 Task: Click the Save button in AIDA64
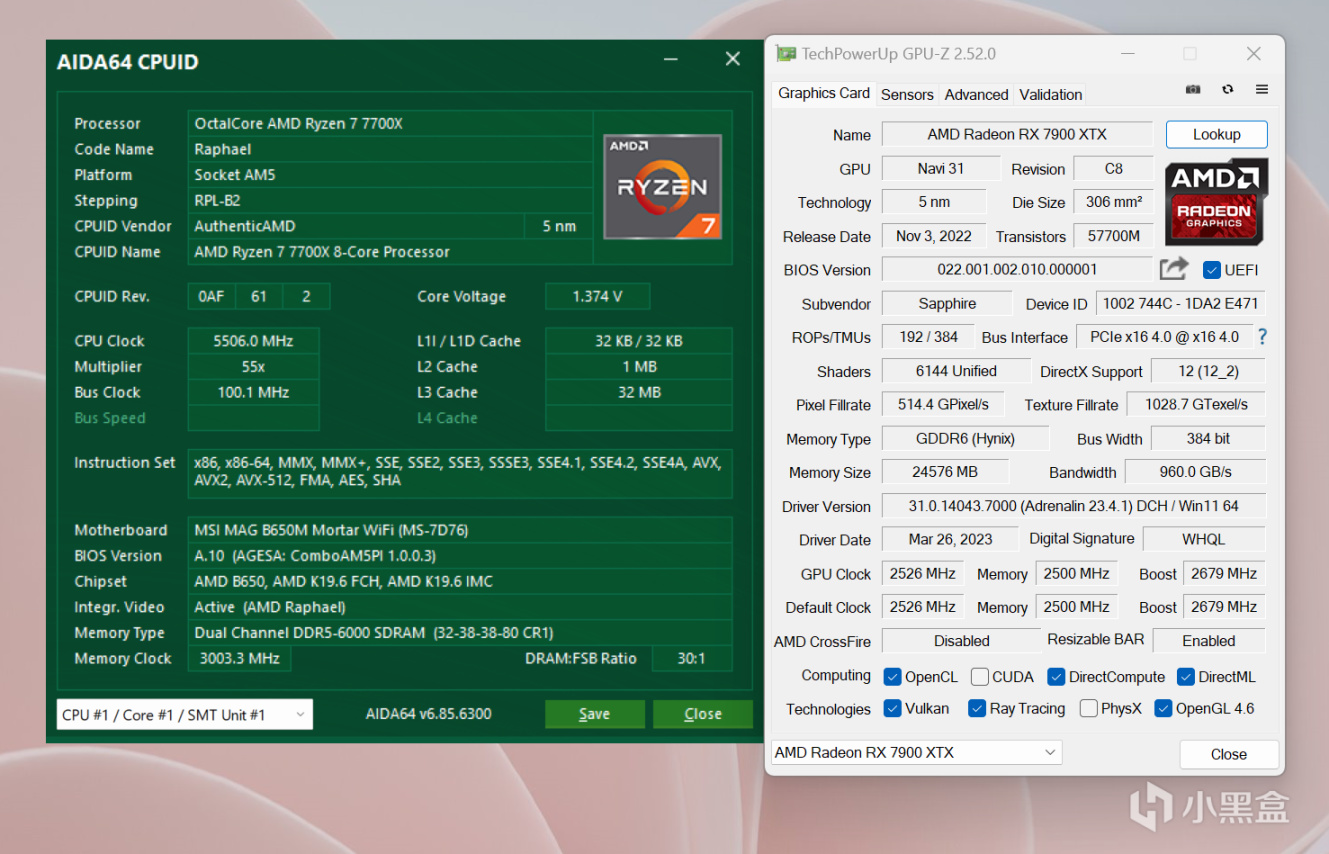(594, 714)
